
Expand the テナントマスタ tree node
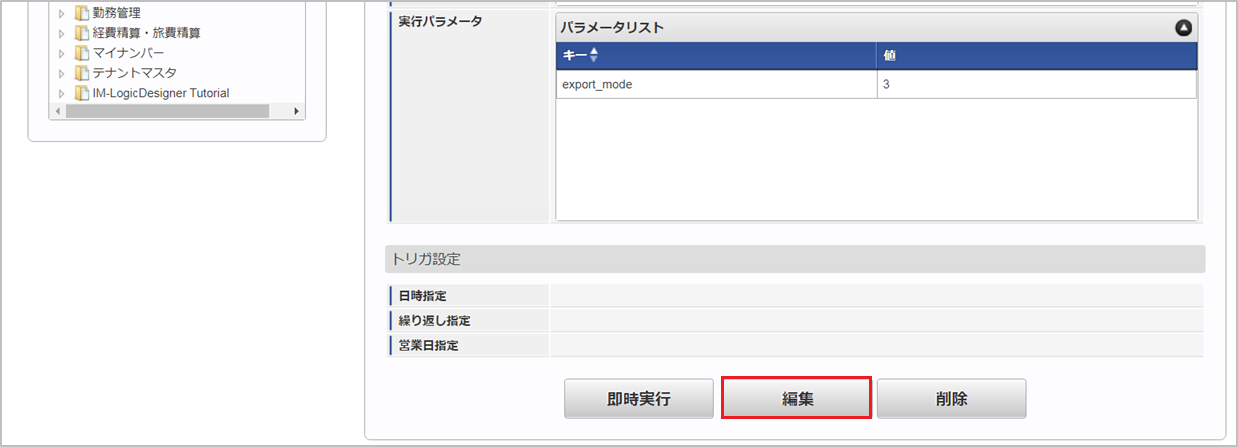coord(62,73)
